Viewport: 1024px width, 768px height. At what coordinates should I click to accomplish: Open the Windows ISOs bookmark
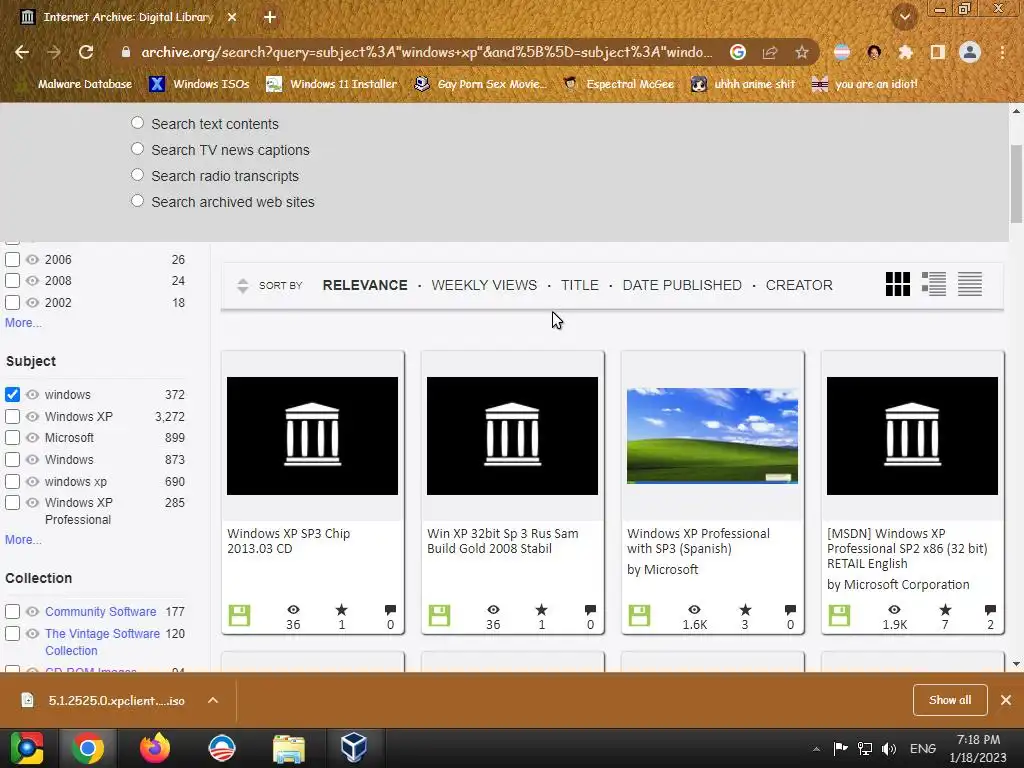199,84
